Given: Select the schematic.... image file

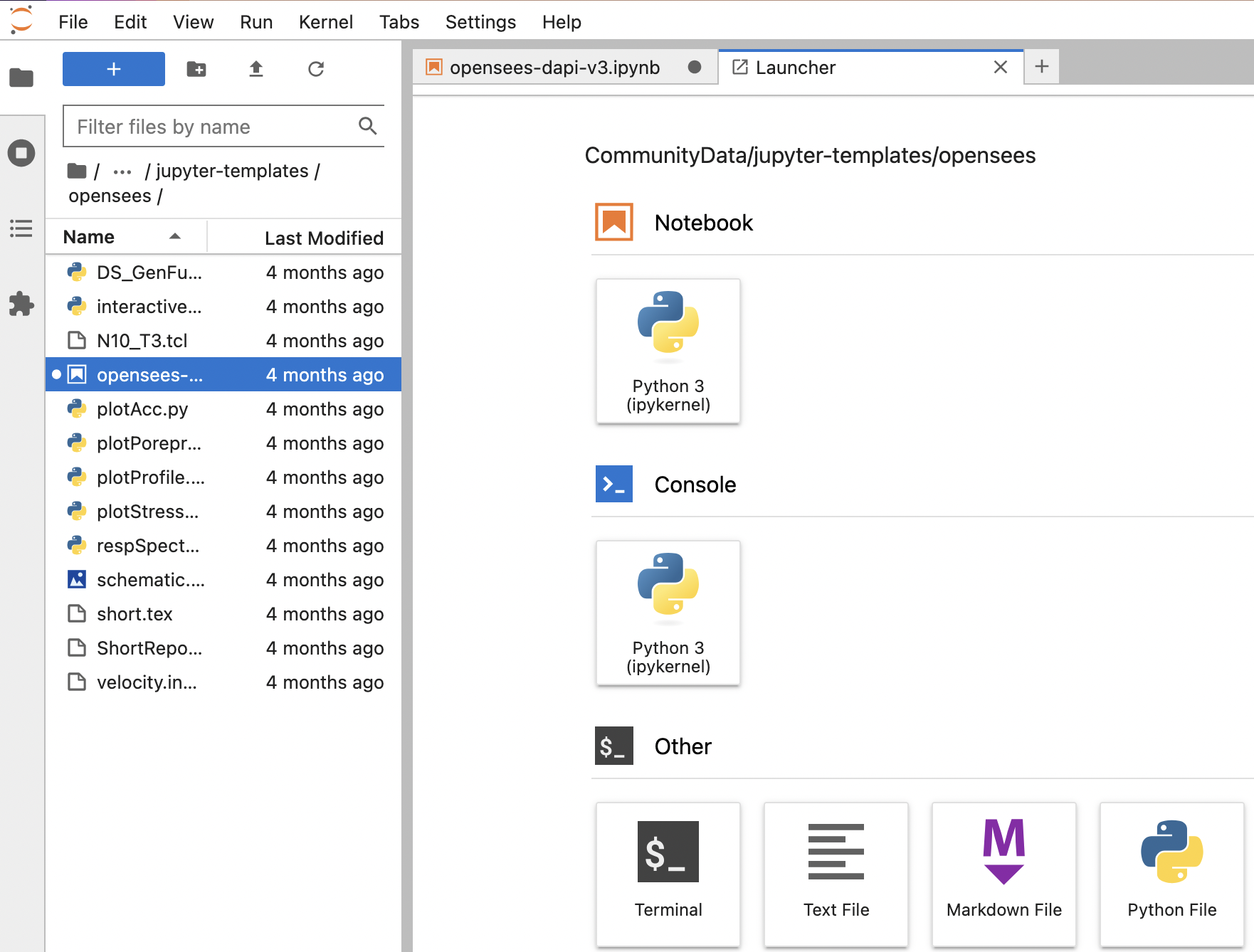Looking at the screenshot, I should [223, 580].
